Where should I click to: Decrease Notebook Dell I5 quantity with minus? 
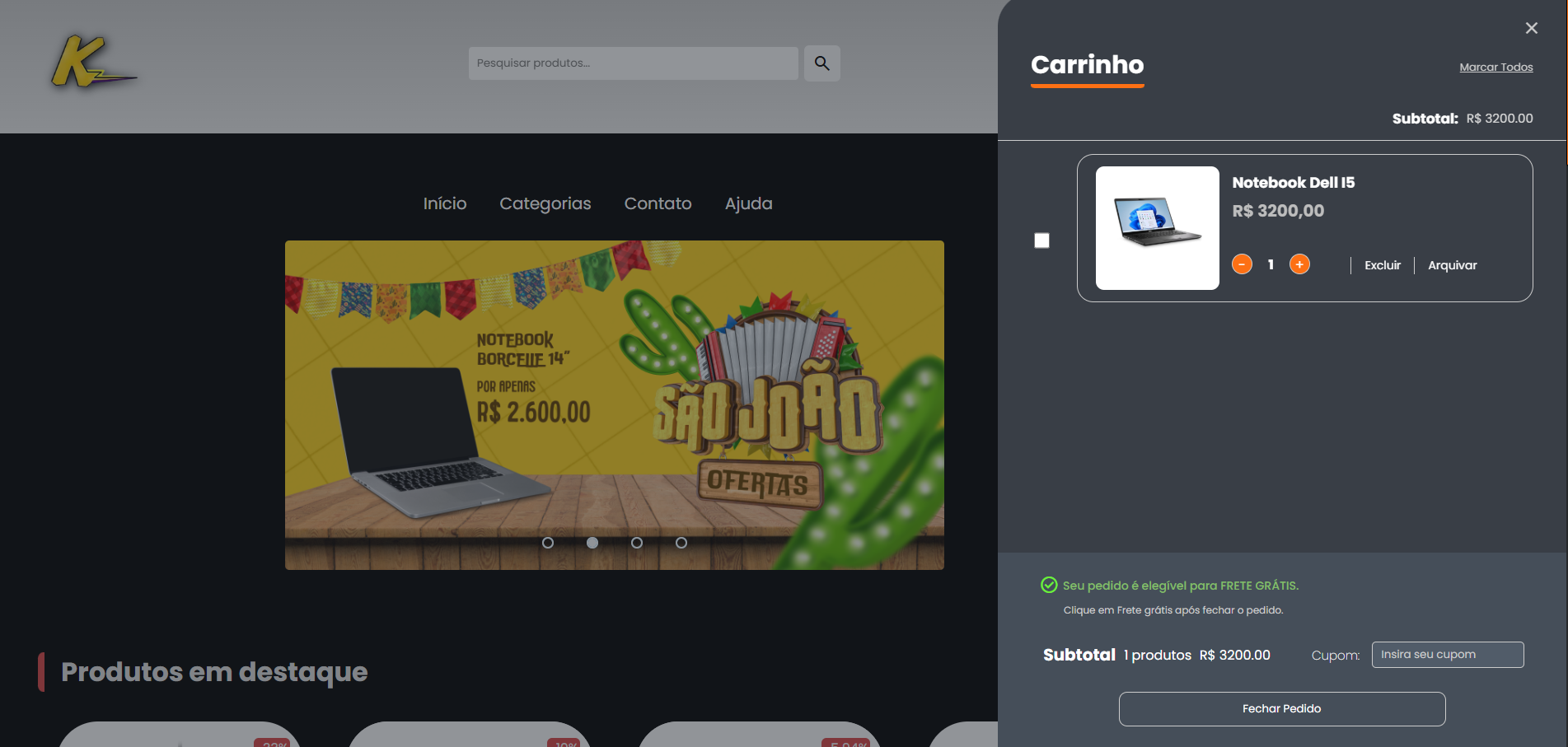pyautogui.click(x=1242, y=264)
